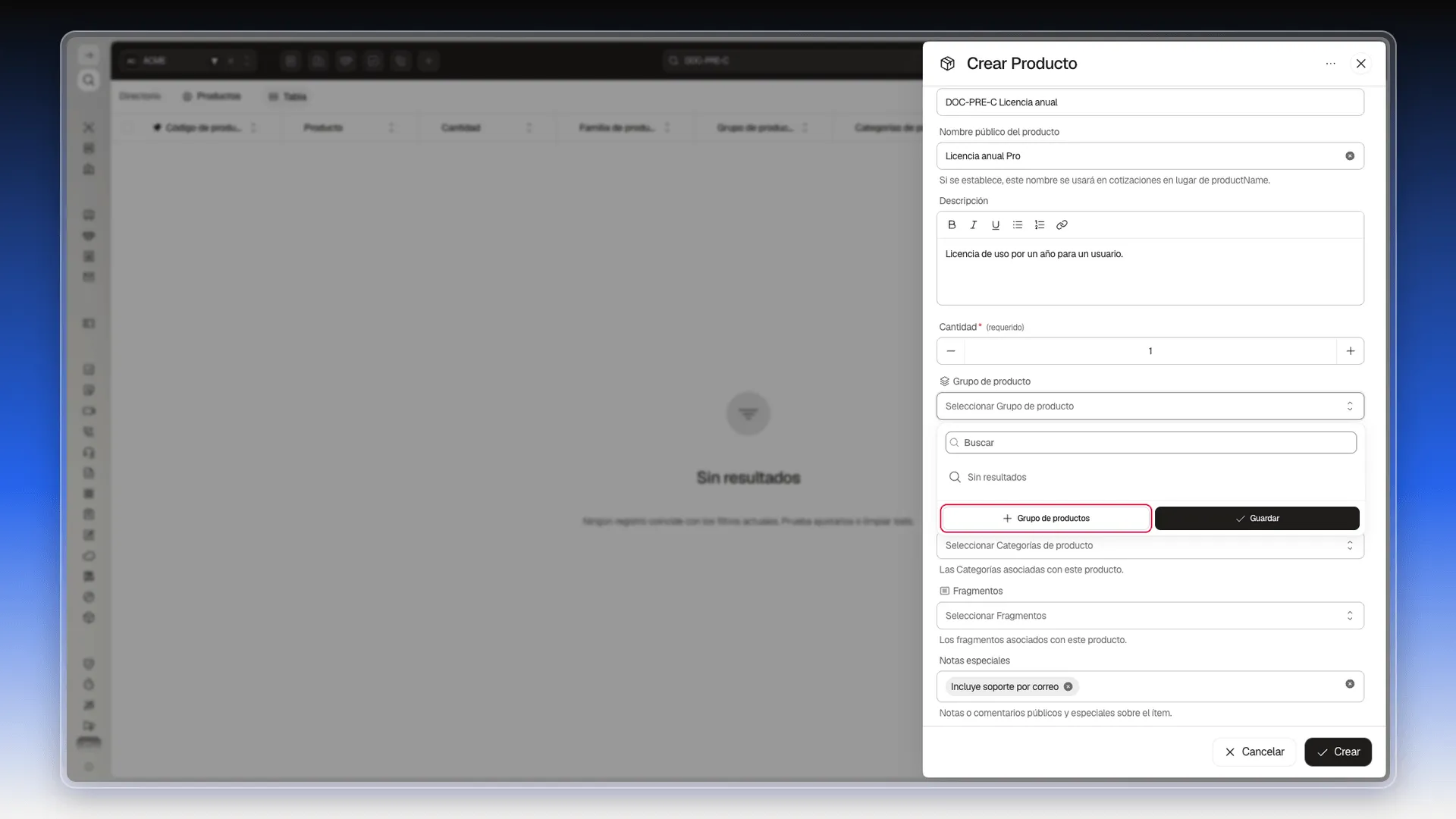Toggle underline formatting in description toolbar
The width and height of the screenshot is (1456, 819).
click(x=996, y=224)
